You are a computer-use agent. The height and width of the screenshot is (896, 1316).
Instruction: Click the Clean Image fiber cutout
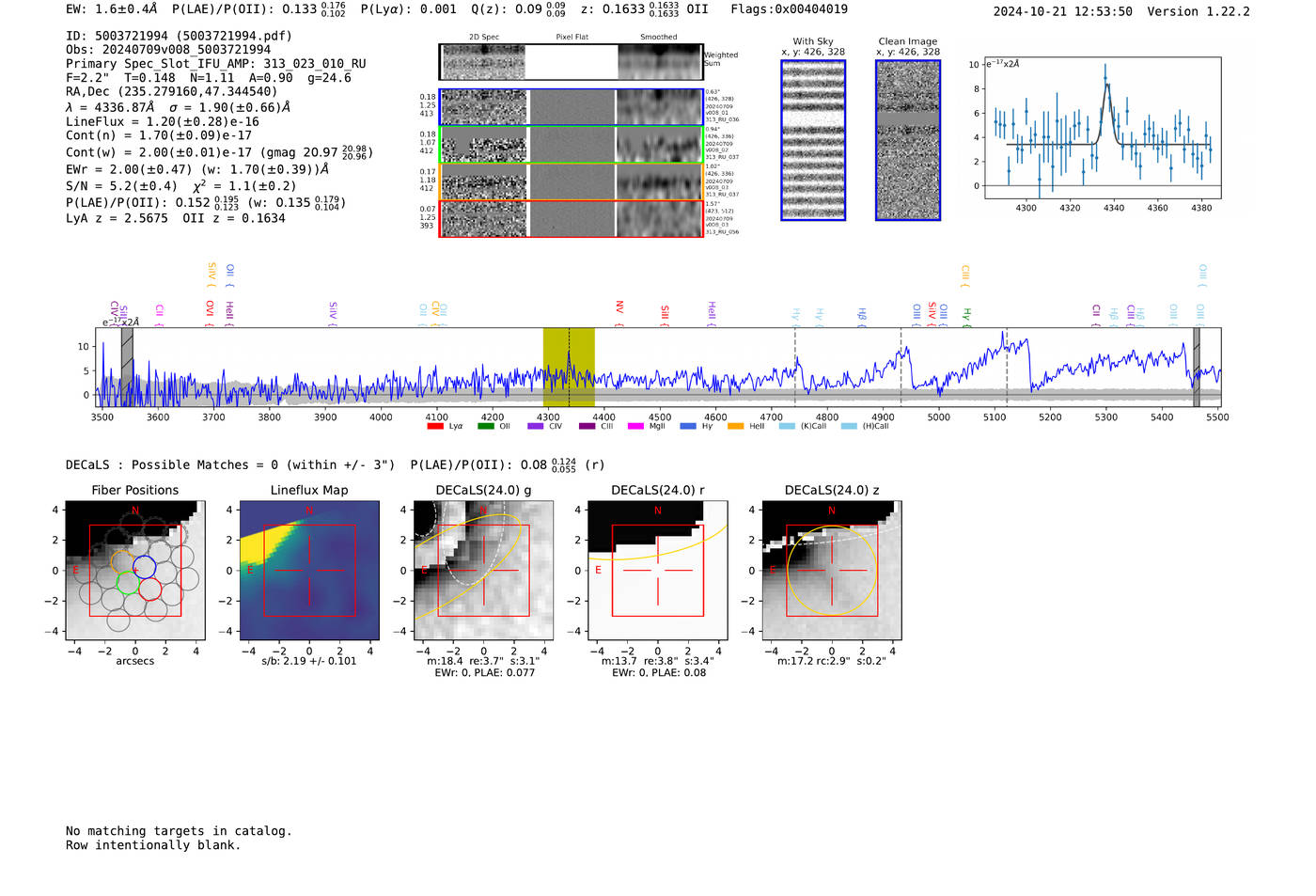pos(908,140)
